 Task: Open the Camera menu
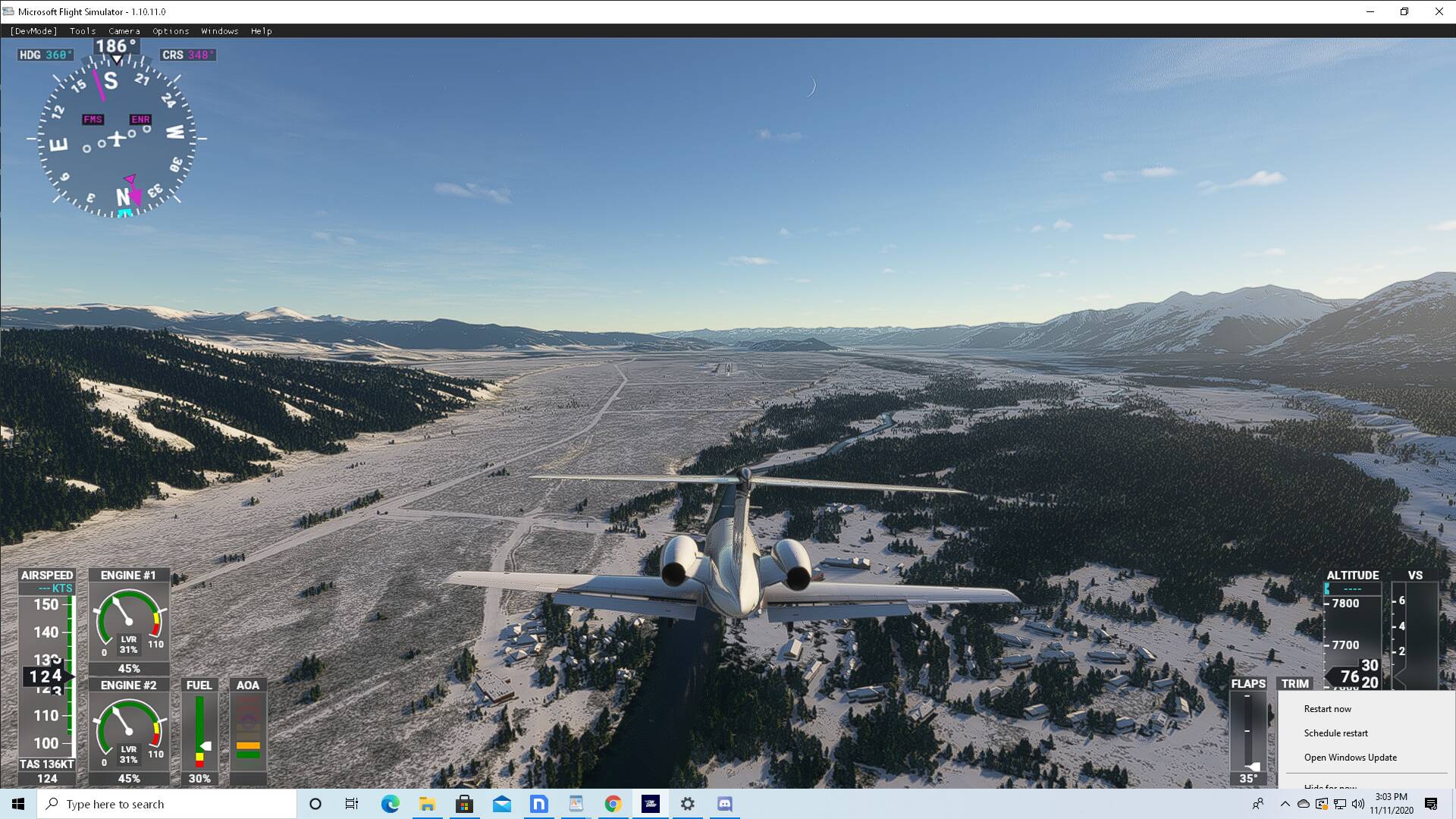click(x=124, y=31)
